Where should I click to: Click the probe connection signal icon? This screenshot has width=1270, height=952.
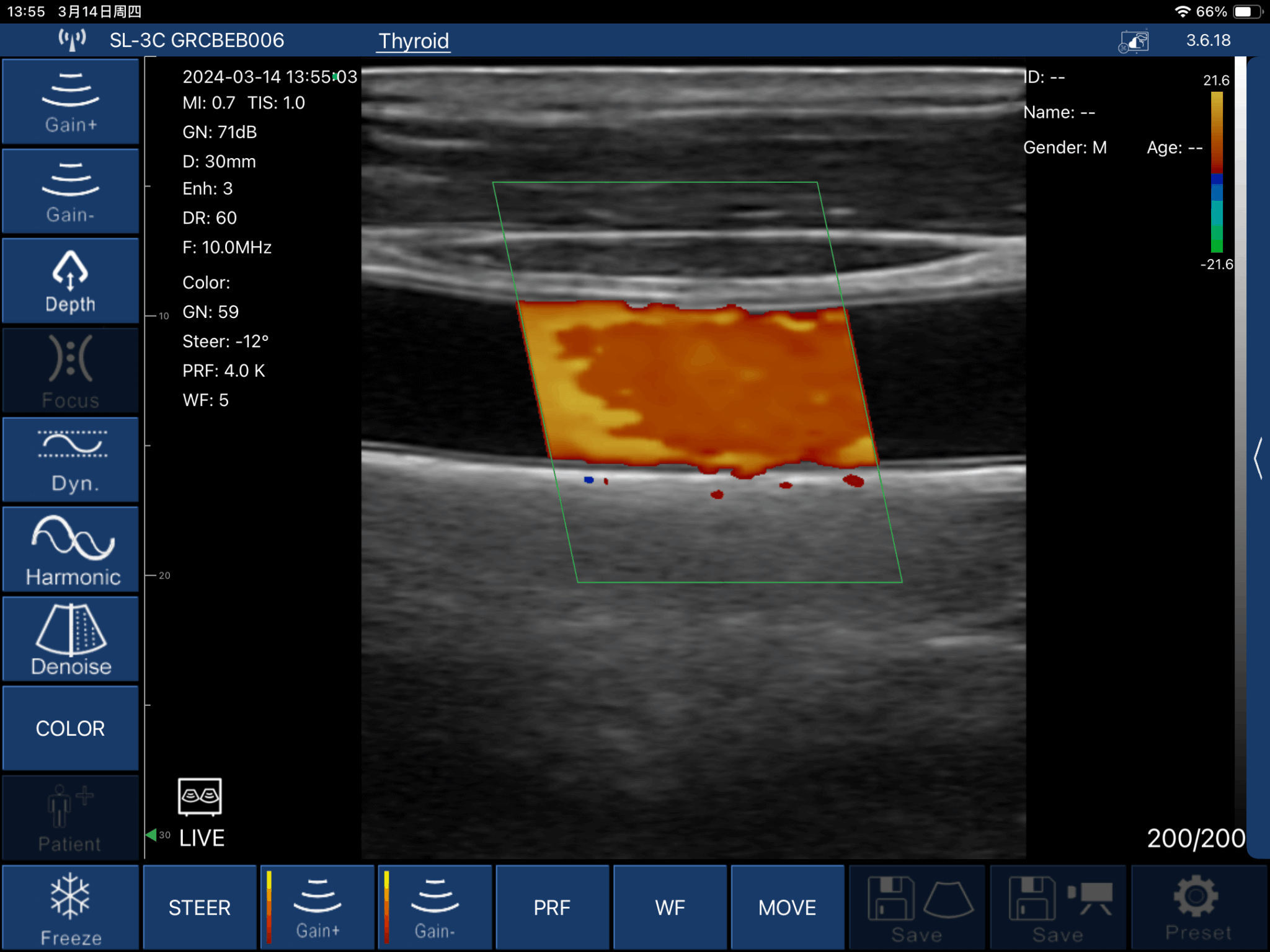pyautogui.click(x=69, y=40)
